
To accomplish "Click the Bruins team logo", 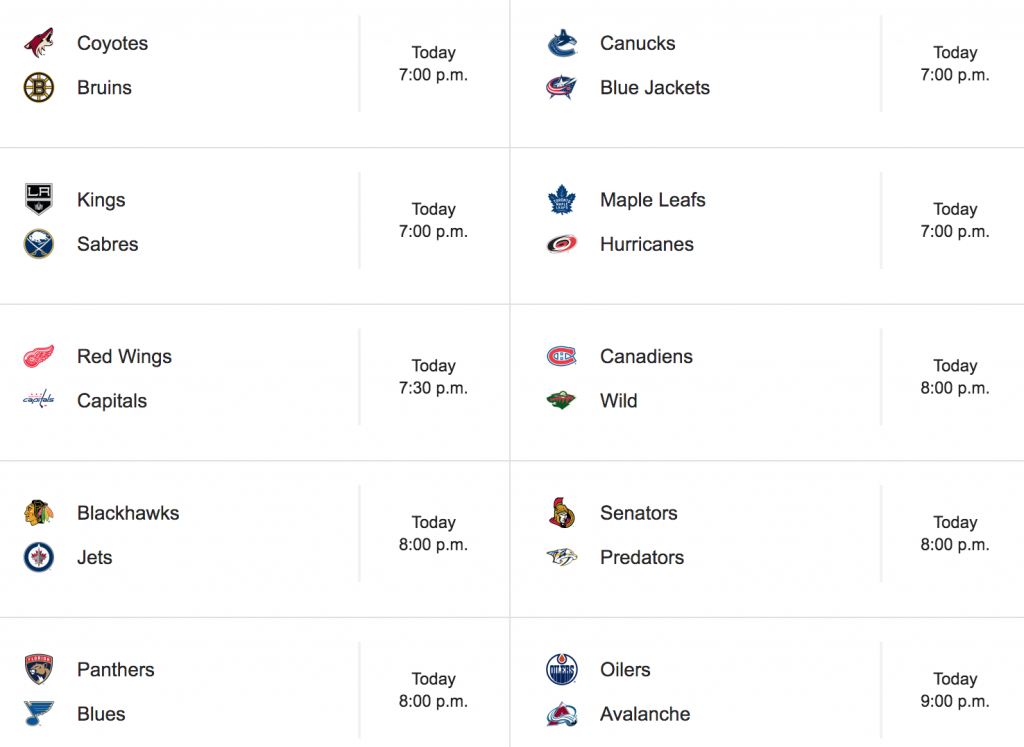I will tap(39, 87).
